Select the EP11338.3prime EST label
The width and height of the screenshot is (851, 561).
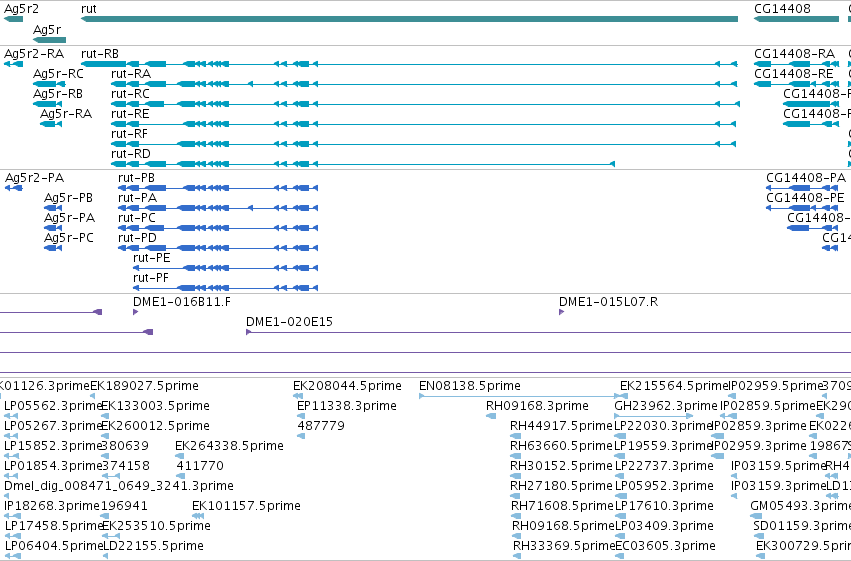click(347, 406)
